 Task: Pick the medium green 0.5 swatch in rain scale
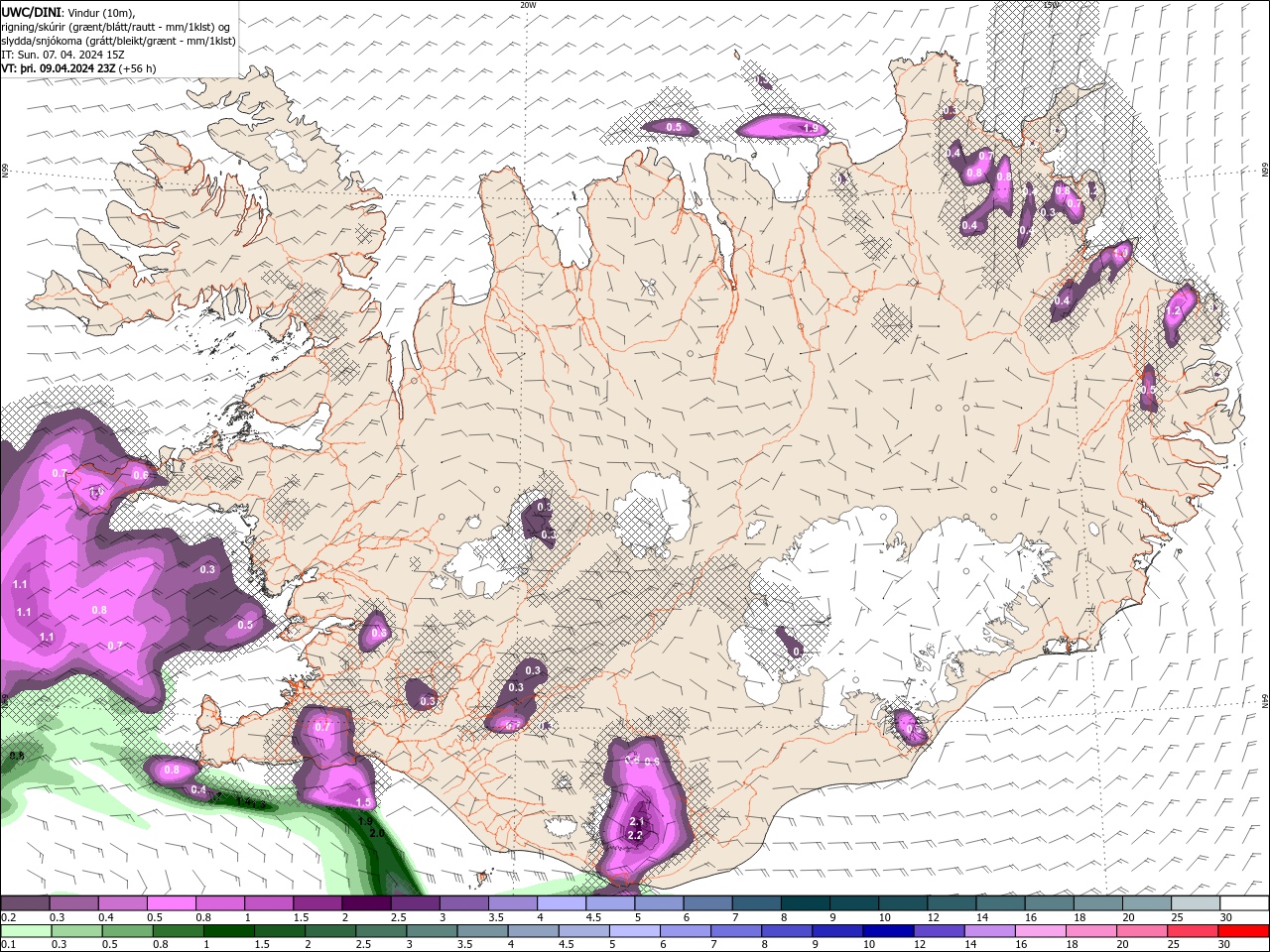point(127,931)
